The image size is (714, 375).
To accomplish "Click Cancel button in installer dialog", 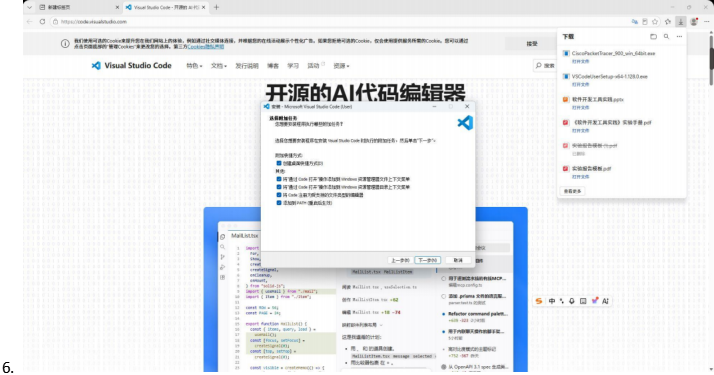I will click(x=458, y=260).
